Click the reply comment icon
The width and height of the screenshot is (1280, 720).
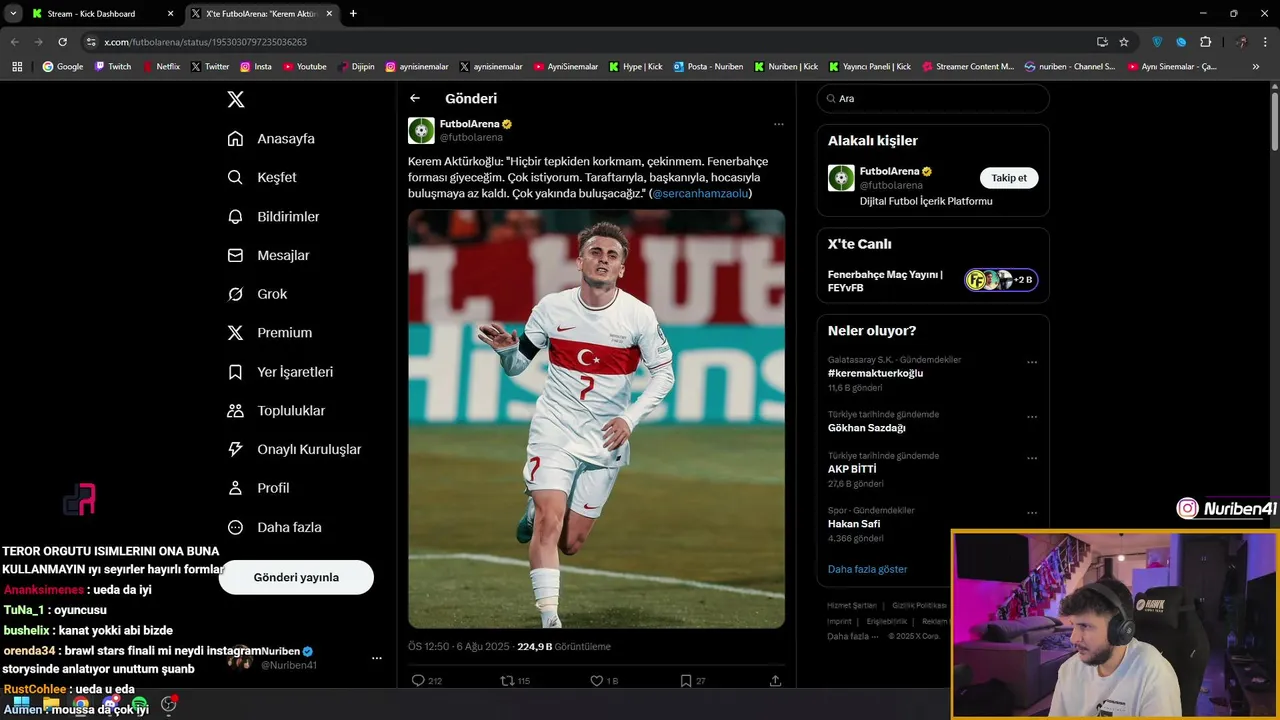(418, 681)
